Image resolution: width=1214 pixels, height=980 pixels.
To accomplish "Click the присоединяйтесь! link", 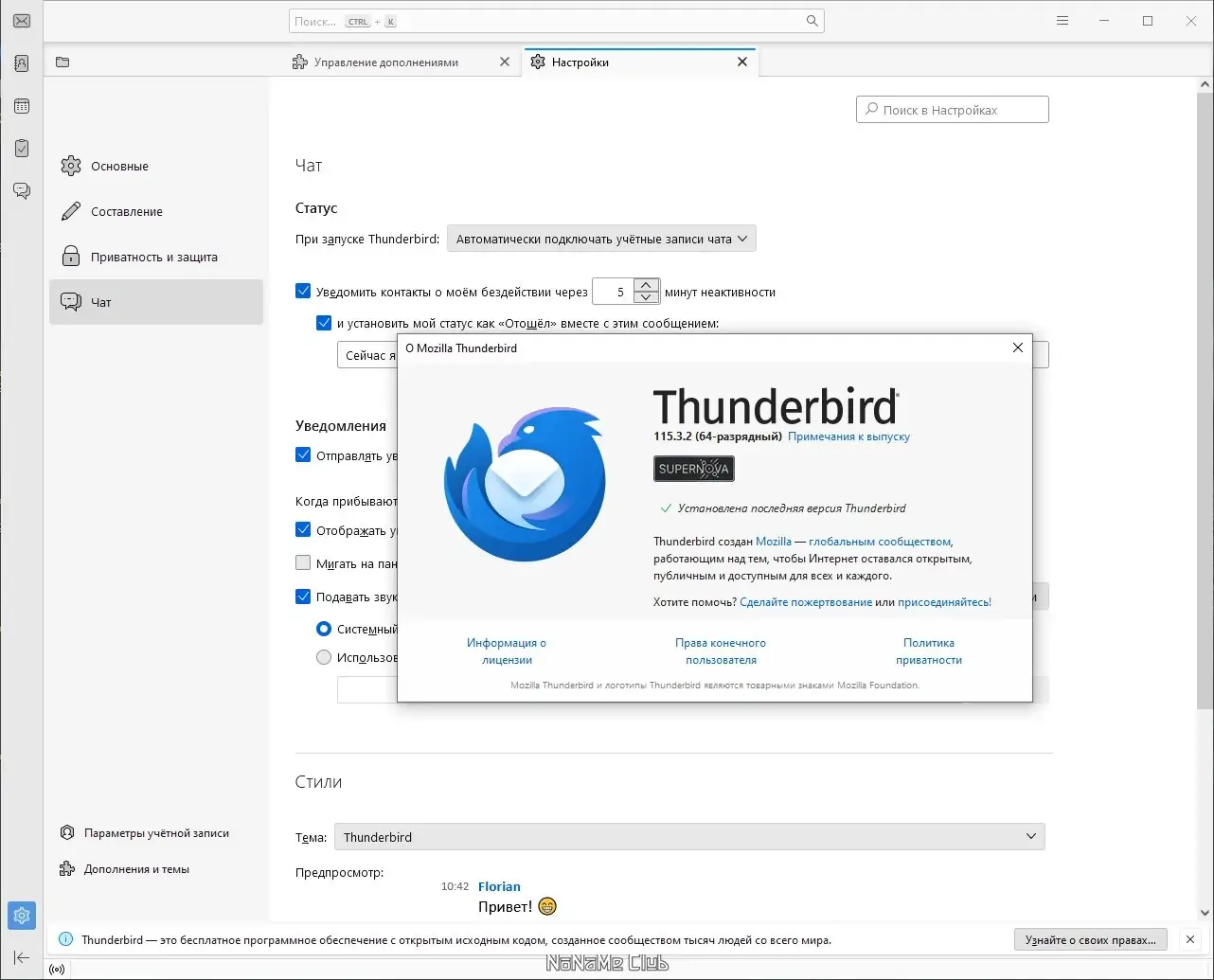I will tap(944, 602).
